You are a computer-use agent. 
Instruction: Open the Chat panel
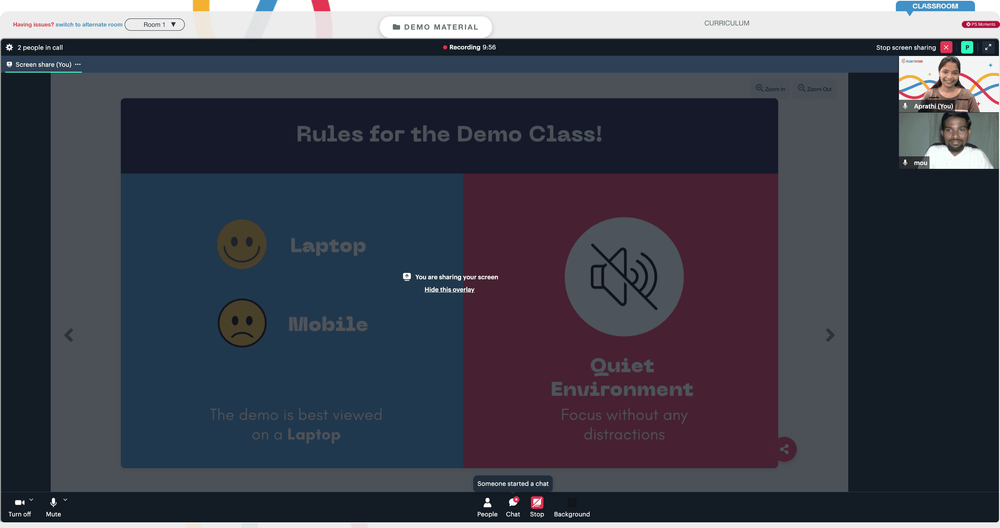513,508
